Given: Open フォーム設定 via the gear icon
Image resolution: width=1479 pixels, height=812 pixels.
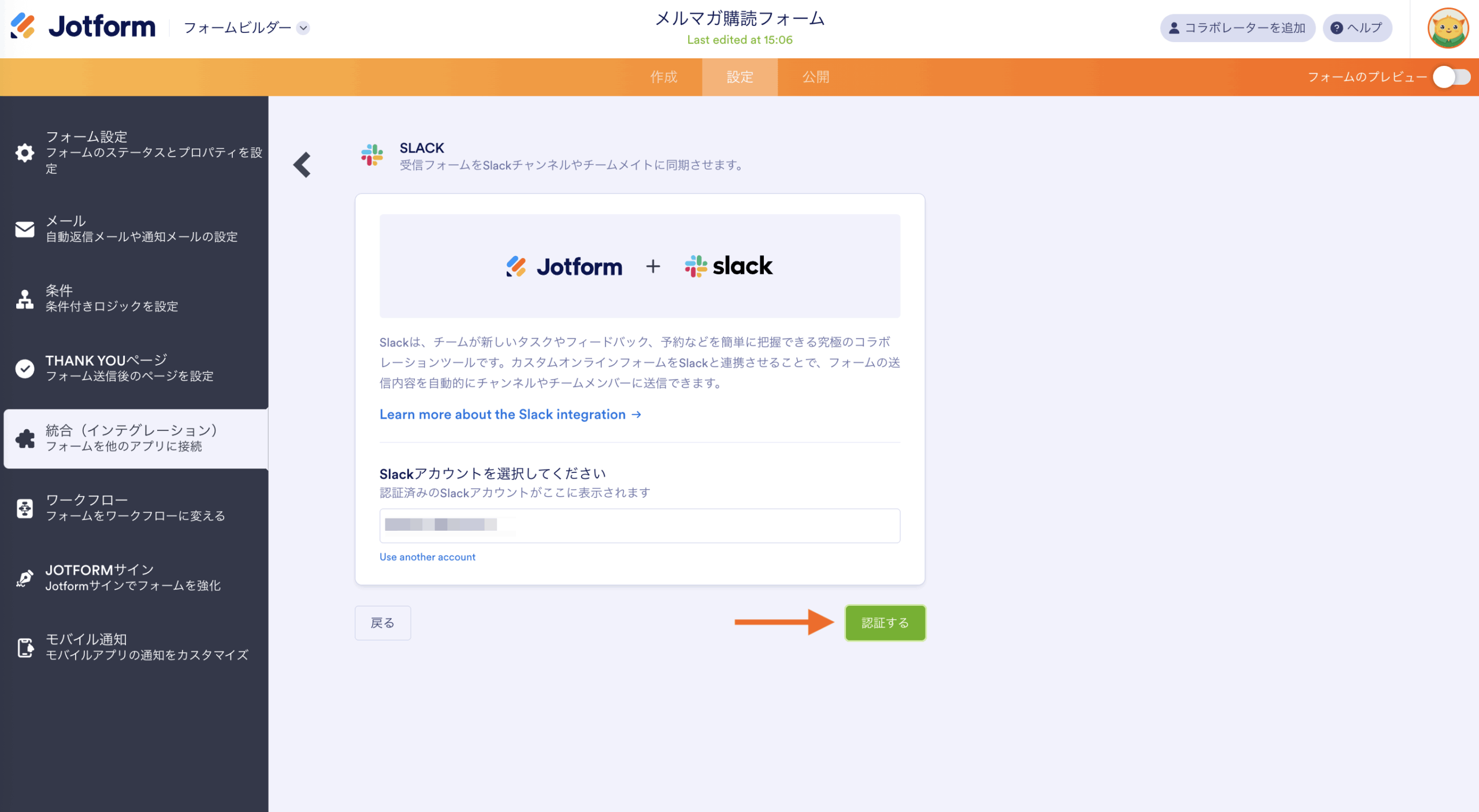Looking at the screenshot, I should click(x=25, y=152).
